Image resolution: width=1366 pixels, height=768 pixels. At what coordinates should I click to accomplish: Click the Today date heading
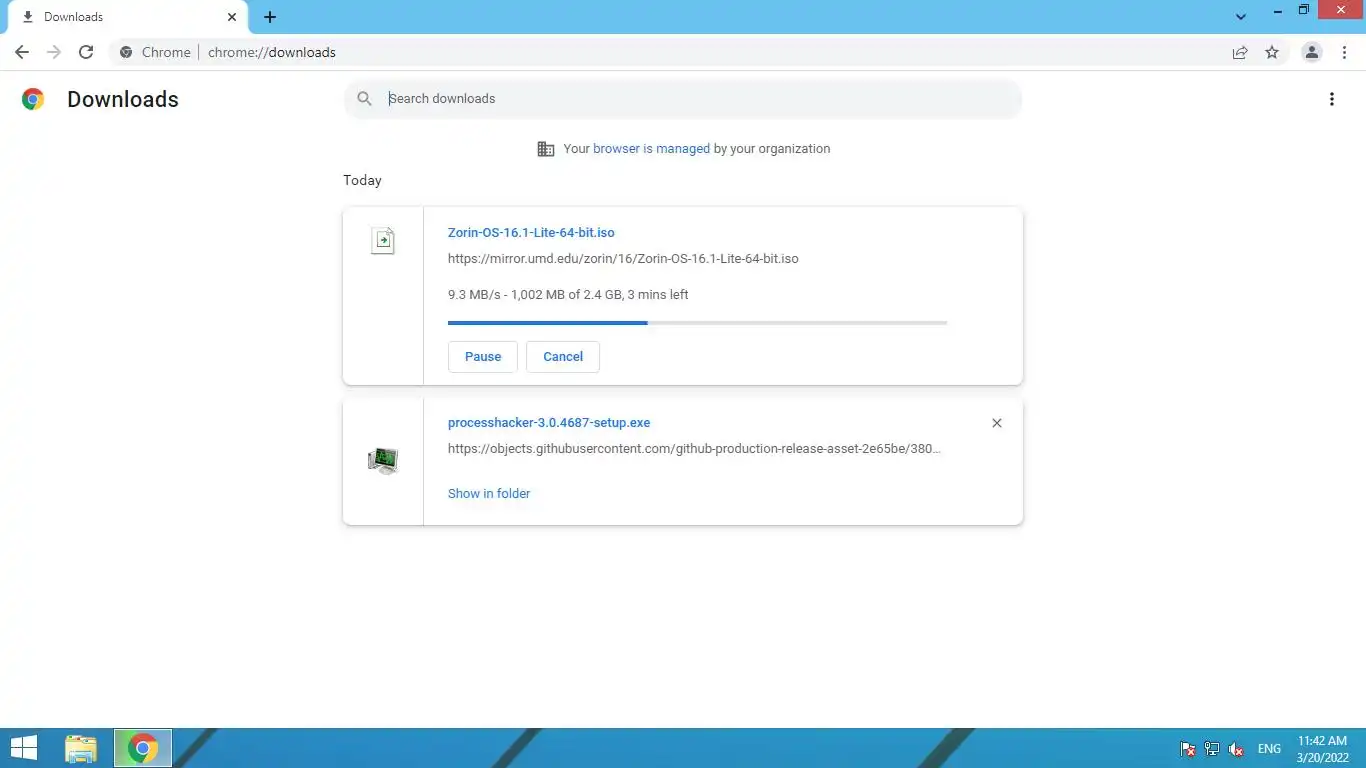[362, 180]
